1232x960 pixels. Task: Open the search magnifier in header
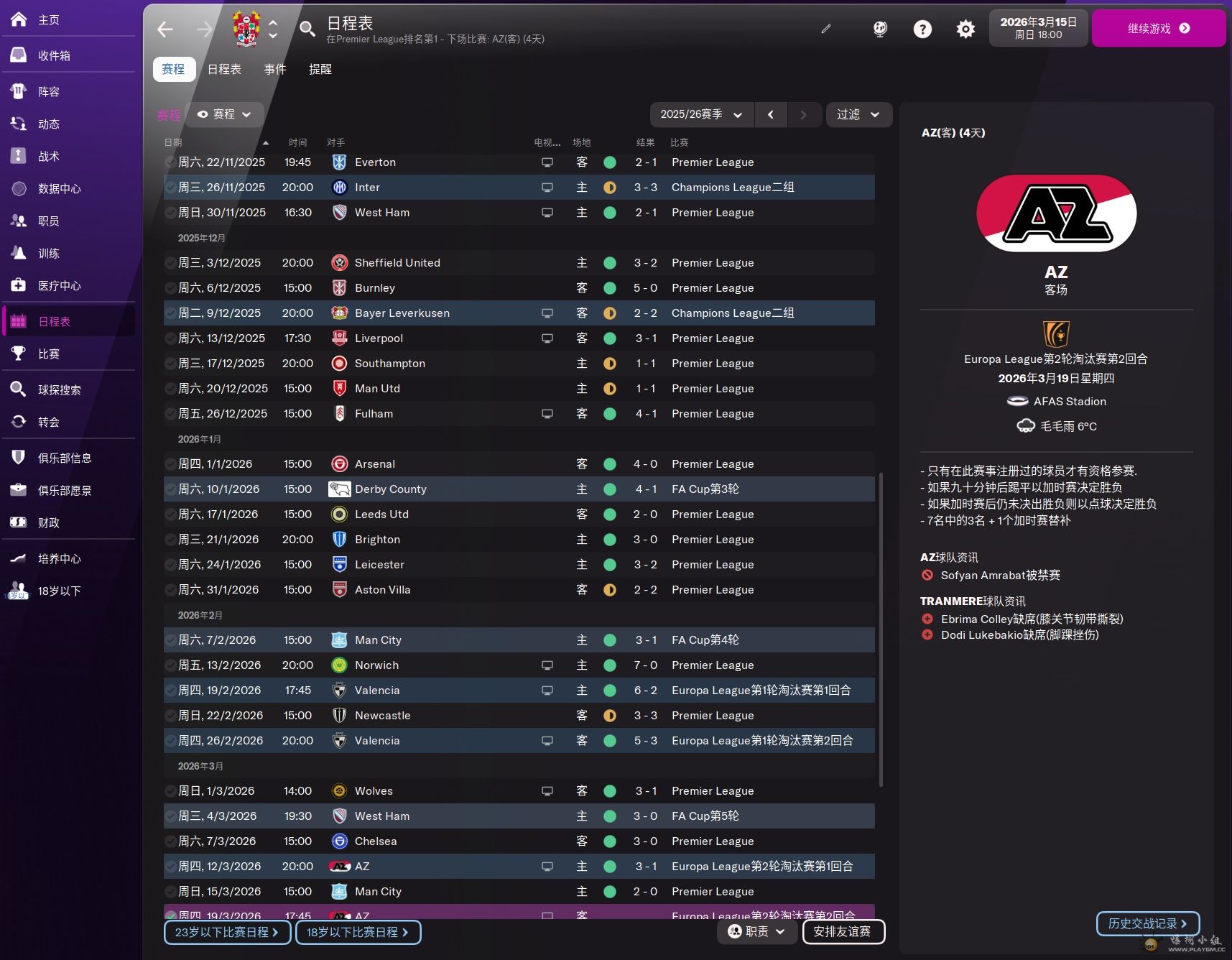(x=307, y=29)
